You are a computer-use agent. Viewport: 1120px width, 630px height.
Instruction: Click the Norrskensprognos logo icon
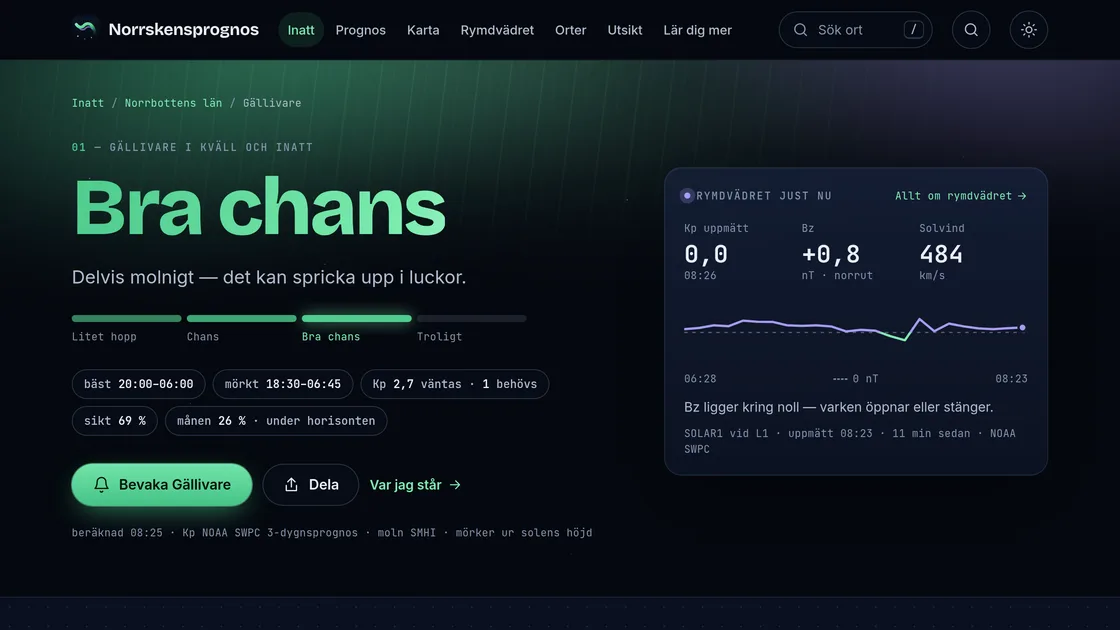[x=85, y=29]
